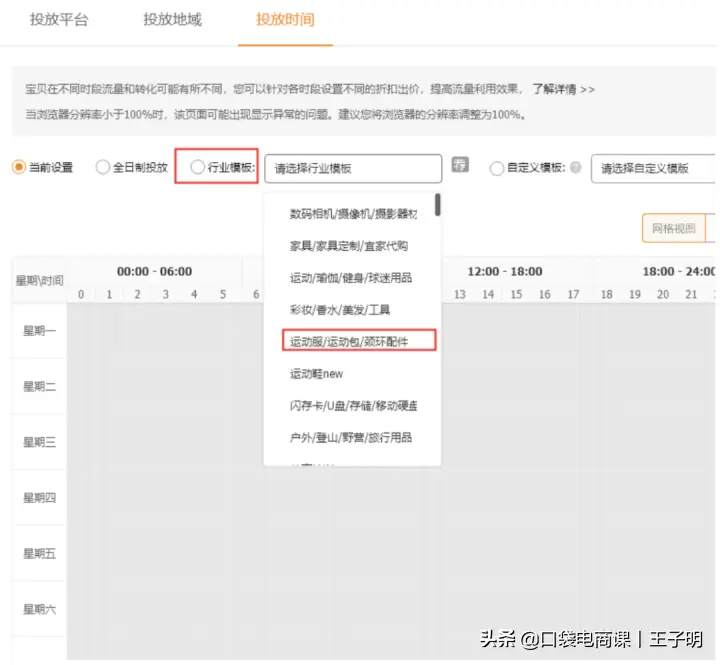The height and width of the screenshot is (665, 720).
Task: Click hour 21 column header
Action: coord(691,294)
